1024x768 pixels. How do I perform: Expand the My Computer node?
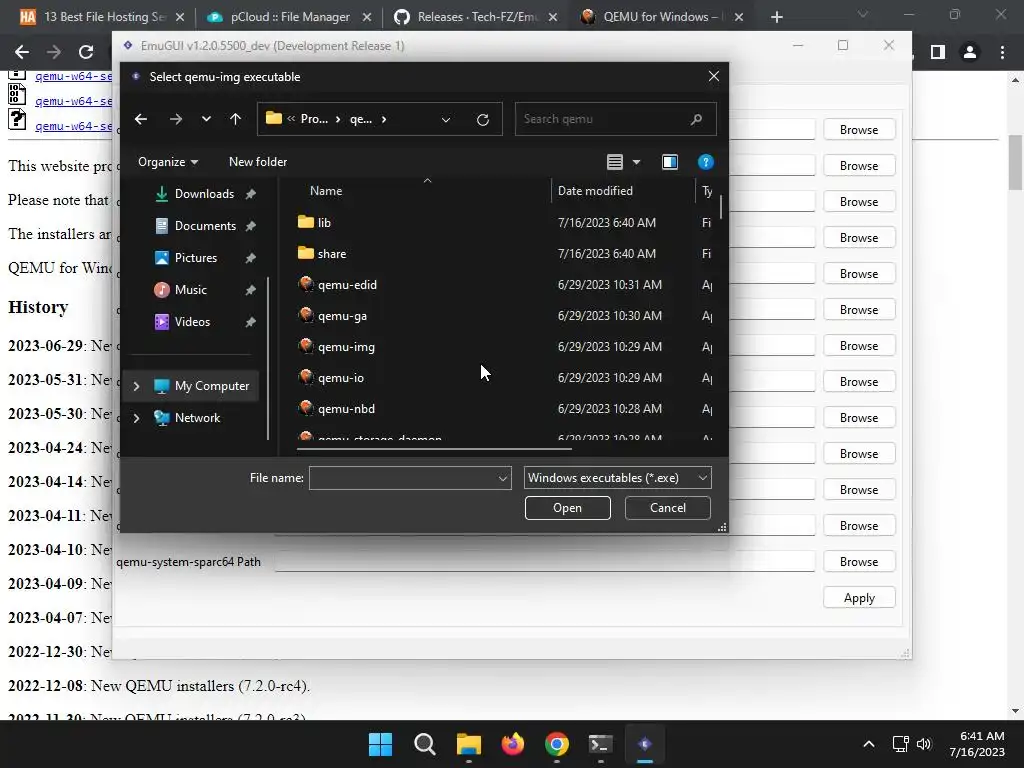pos(136,386)
